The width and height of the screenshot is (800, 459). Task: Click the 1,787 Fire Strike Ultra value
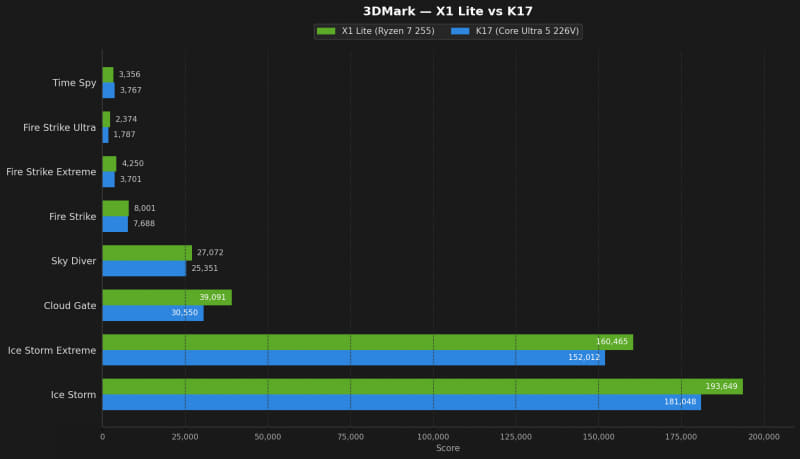coord(124,135)
